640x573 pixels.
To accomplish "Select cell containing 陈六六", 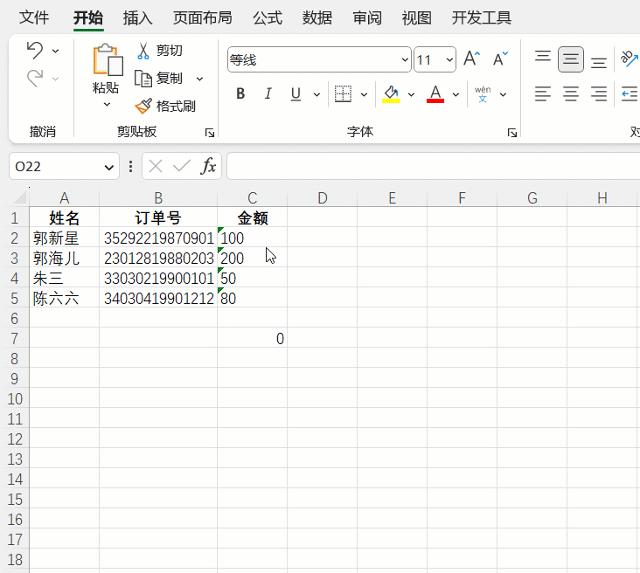I will pos(64,298).
